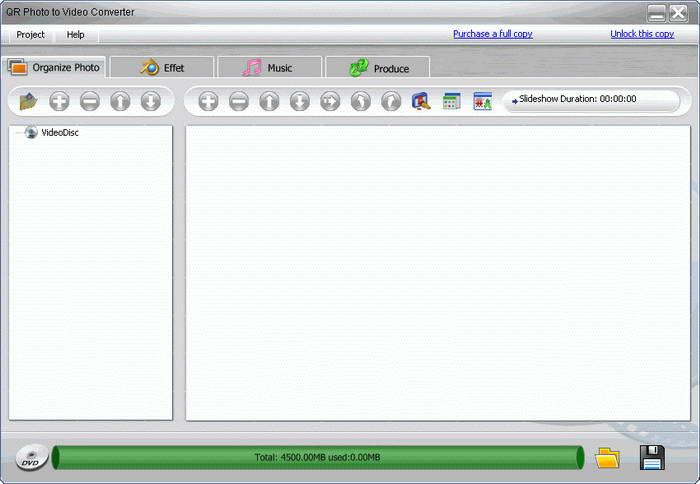Minimize the QR Photo to Video Converter window
The image size is (700, 484).
pos(656,13)
